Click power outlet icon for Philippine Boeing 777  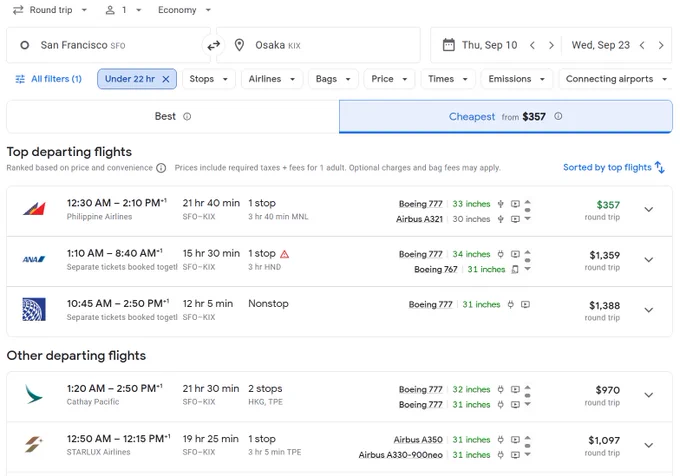point(500,204)
